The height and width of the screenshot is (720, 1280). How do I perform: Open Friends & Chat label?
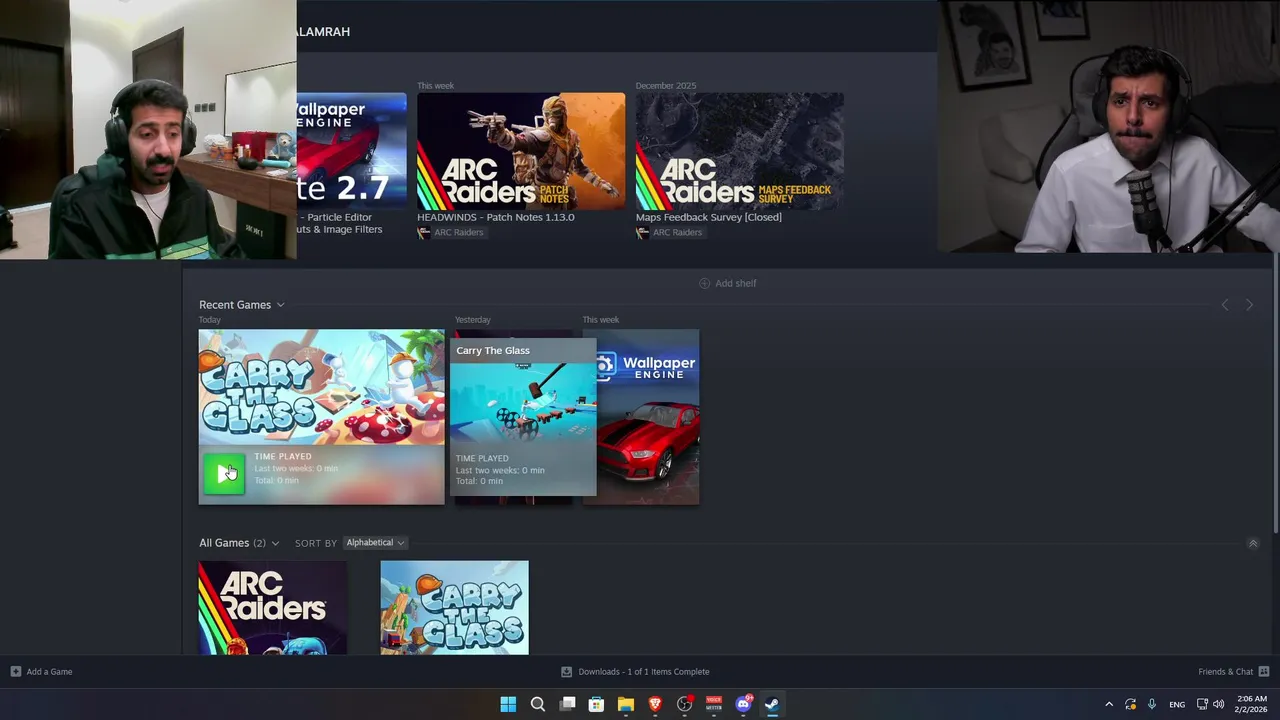click(1226, 672)
